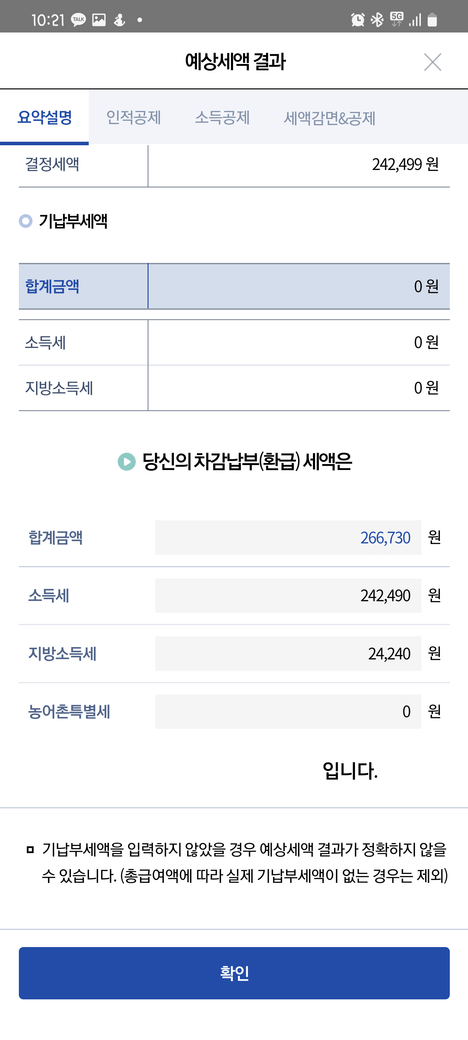Image resolution: width=468 pixels, height=1040 pixels.
Task: Tap the battery icon in status bar
Action: pos(432,20)
